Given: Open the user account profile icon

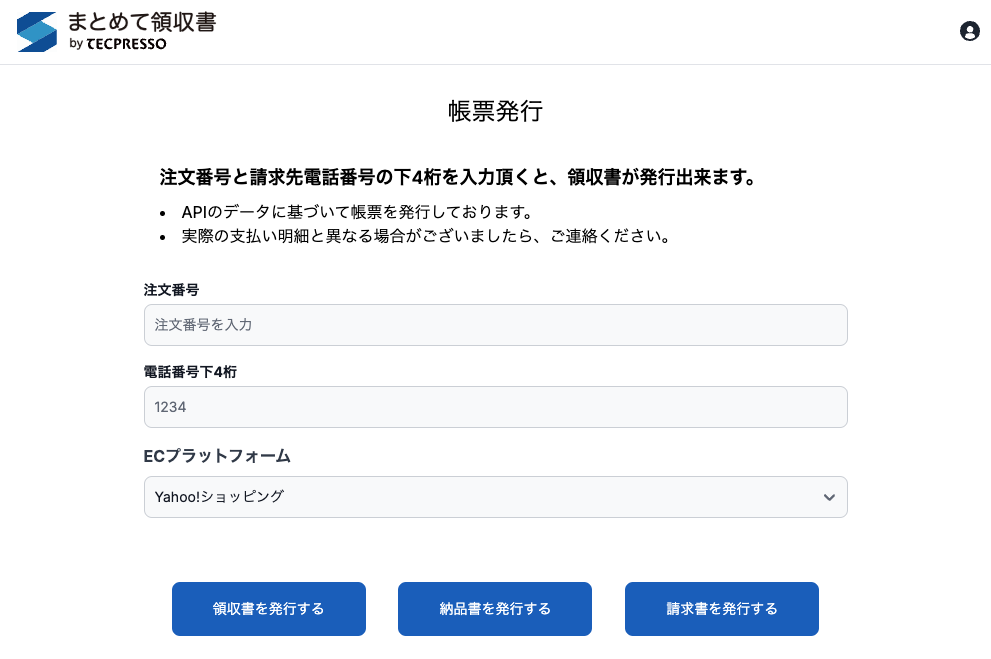Looking at the screenshot, I should (x=969, y=31).
